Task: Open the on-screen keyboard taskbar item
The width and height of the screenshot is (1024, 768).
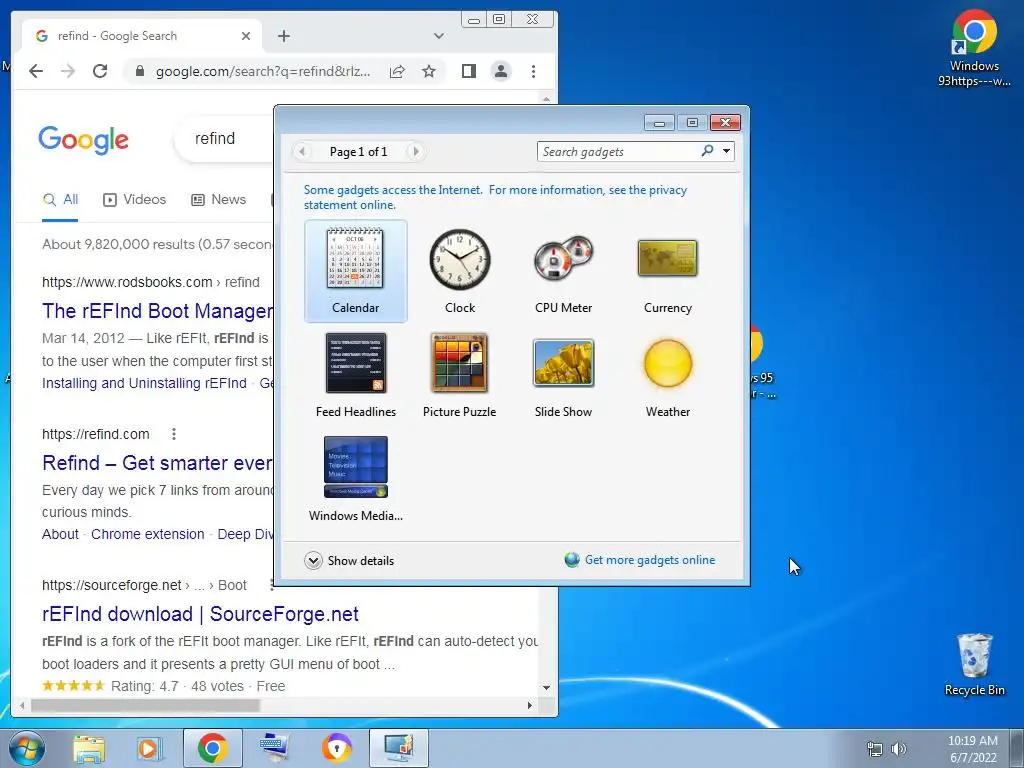Action: 274,748
